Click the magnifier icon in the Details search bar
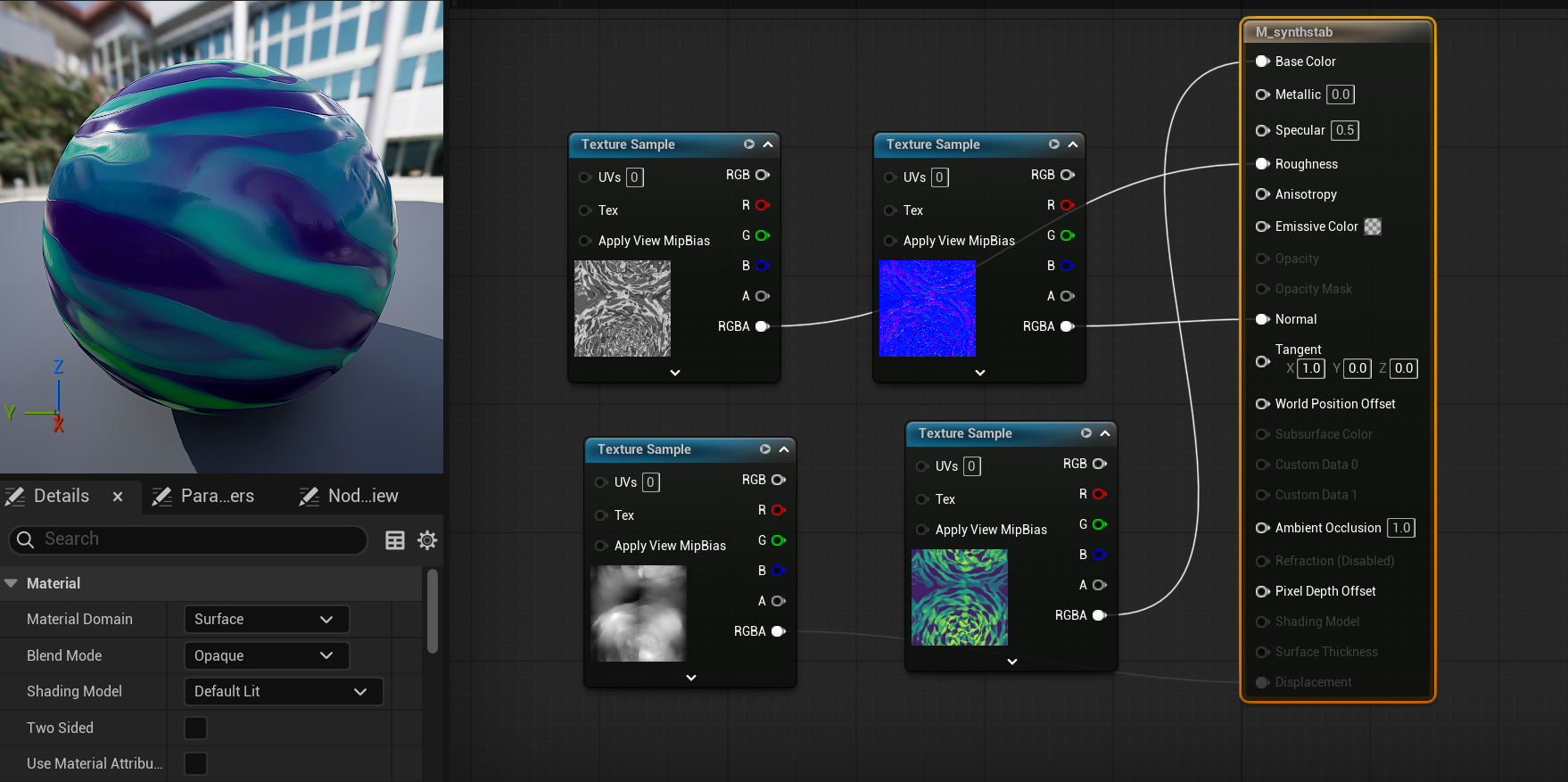 click(x=26, y=539)
